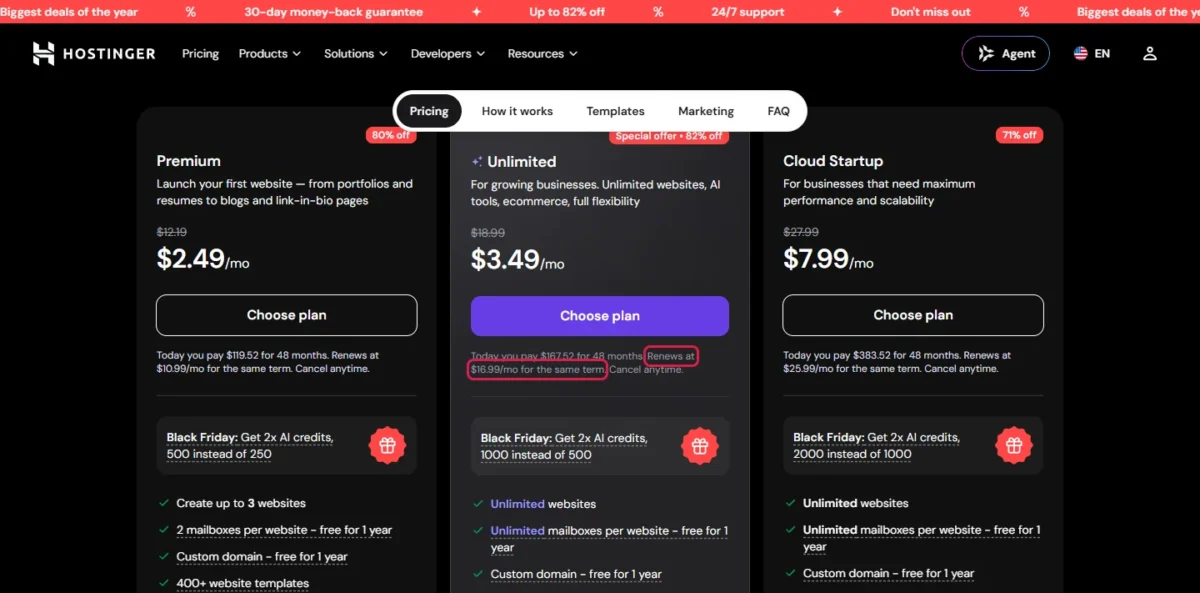Click 'Up to 82% off' banner text
1200x593 pixels.
(x=567, y=12)
